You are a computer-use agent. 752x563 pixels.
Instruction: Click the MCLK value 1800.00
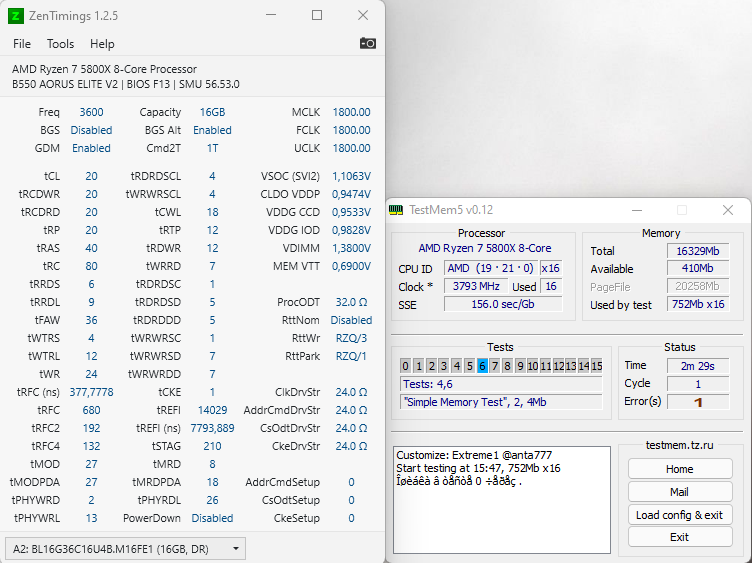tap(352, 112)
